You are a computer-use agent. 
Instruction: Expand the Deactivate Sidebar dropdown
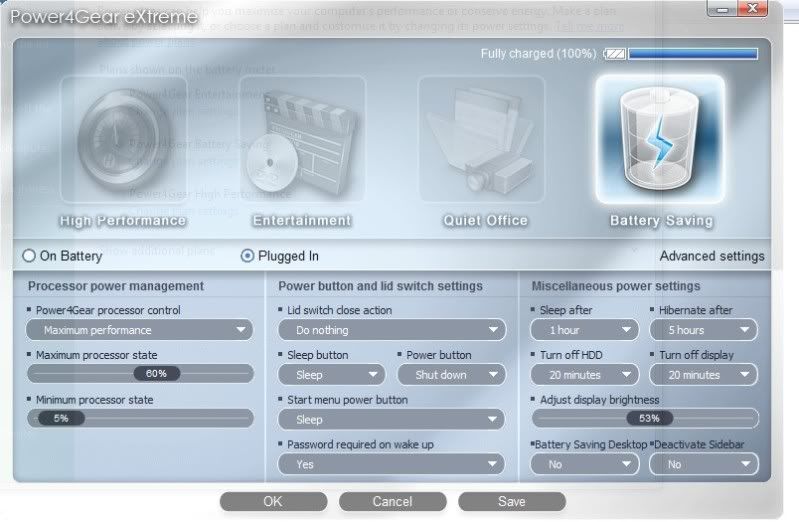[704, 464]
